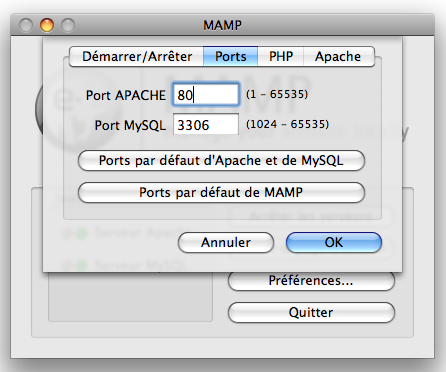
Task: Click the MAMP window title
Action: click(222, 25)
